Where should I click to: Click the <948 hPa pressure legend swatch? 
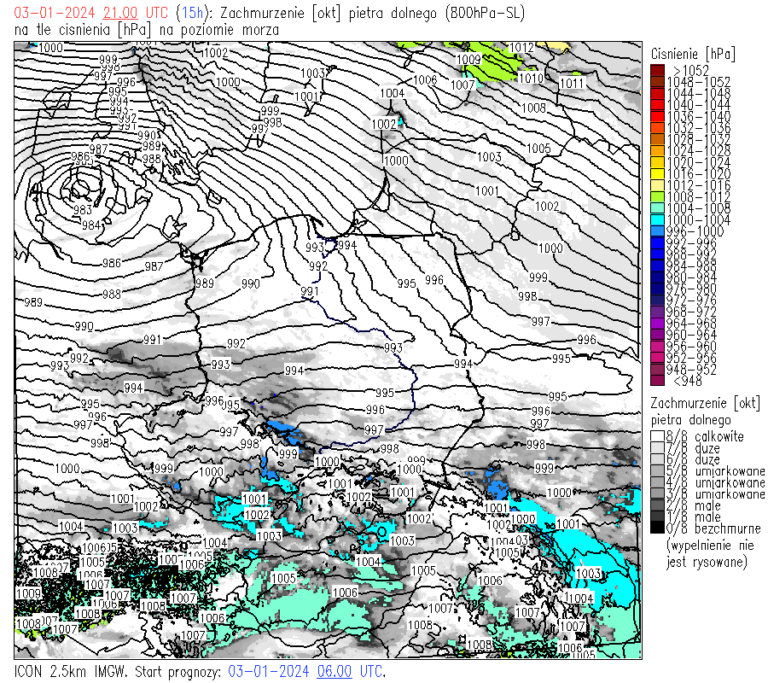point(656,380)
